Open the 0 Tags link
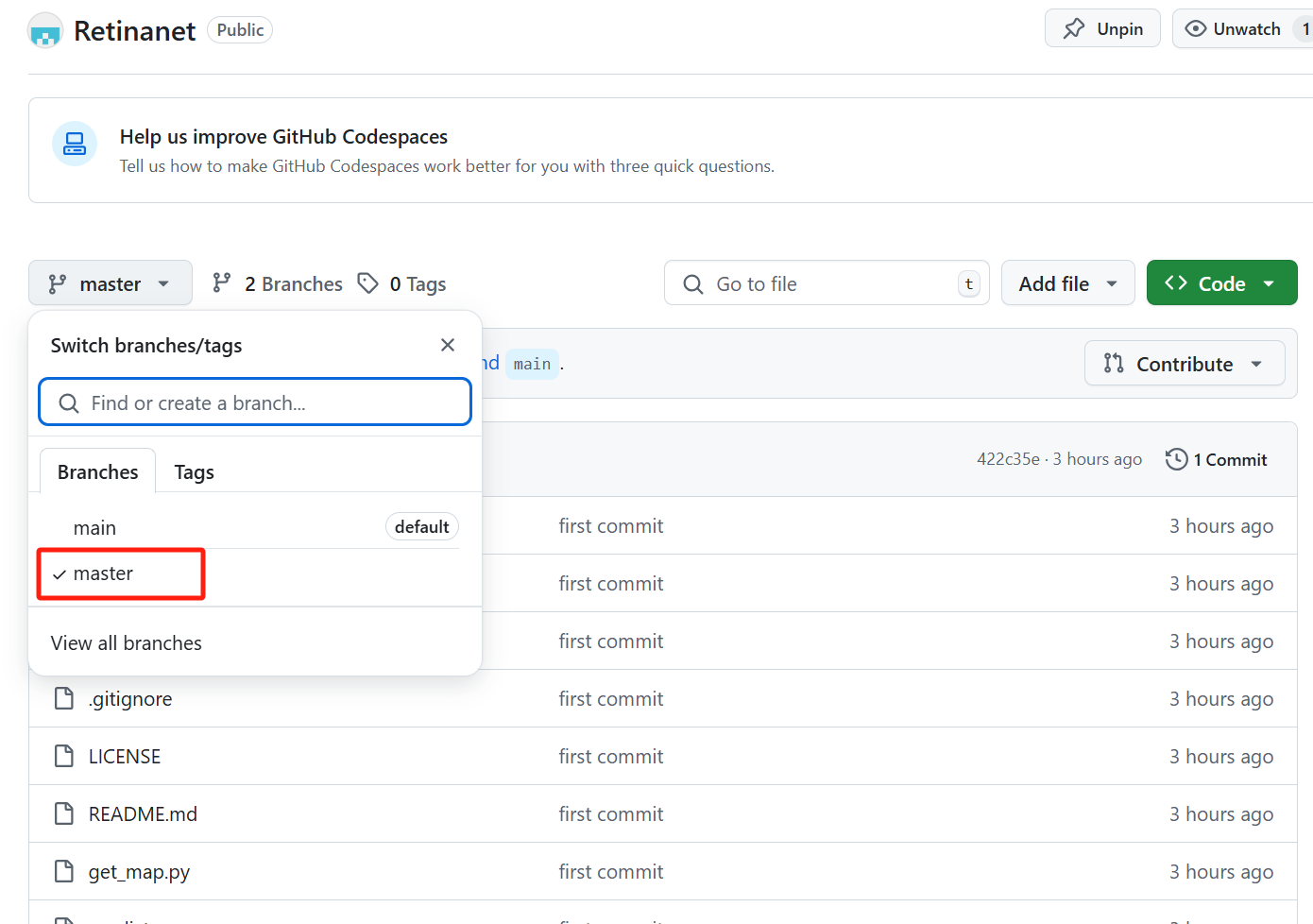This screenshot has width=1313, height=924. point(402,283)
